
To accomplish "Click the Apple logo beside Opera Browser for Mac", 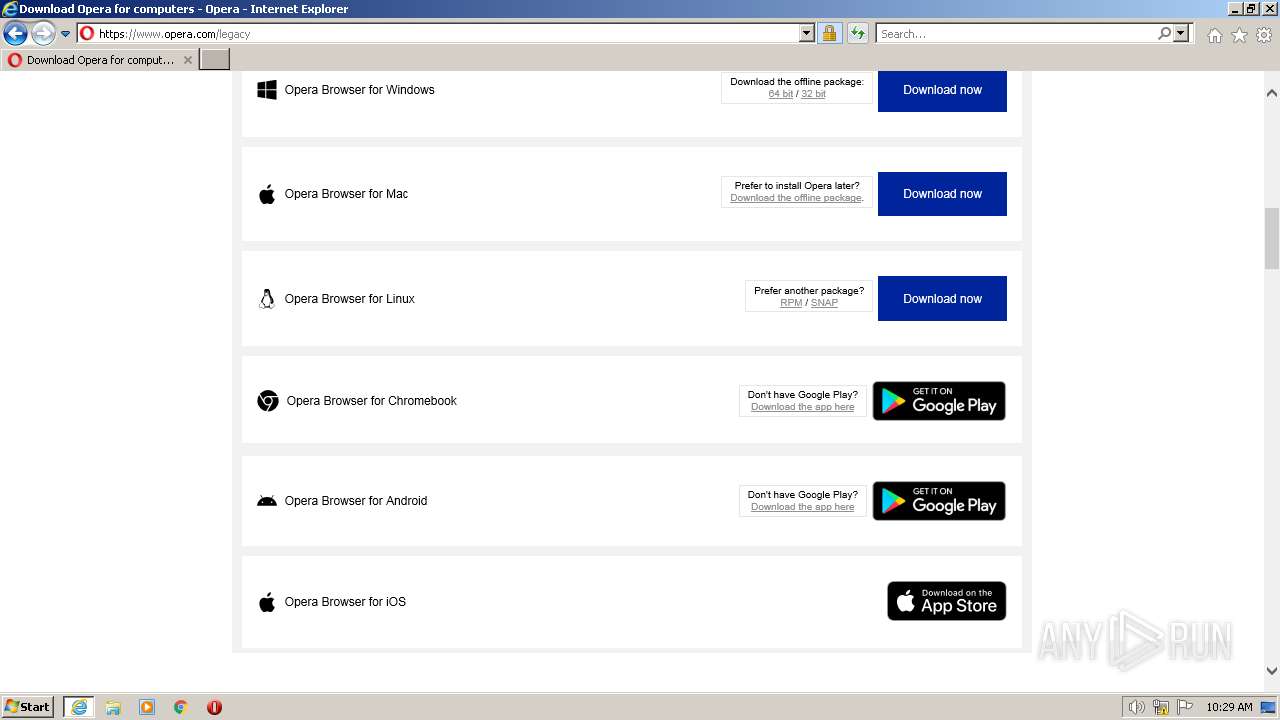I will (x=267, y=194).
